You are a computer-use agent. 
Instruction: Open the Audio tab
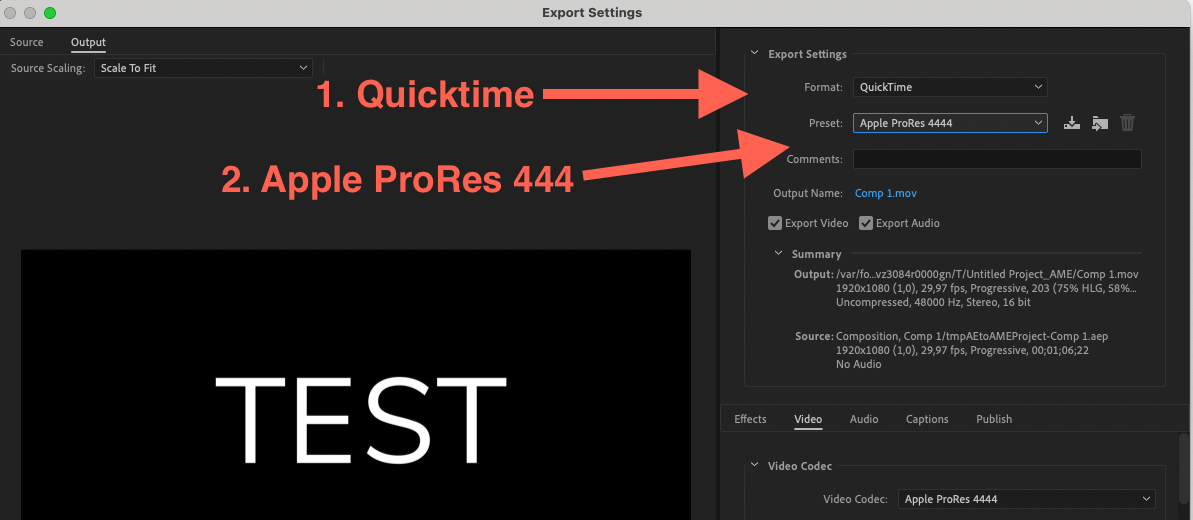pyautogui.click(x=864, y=419)
